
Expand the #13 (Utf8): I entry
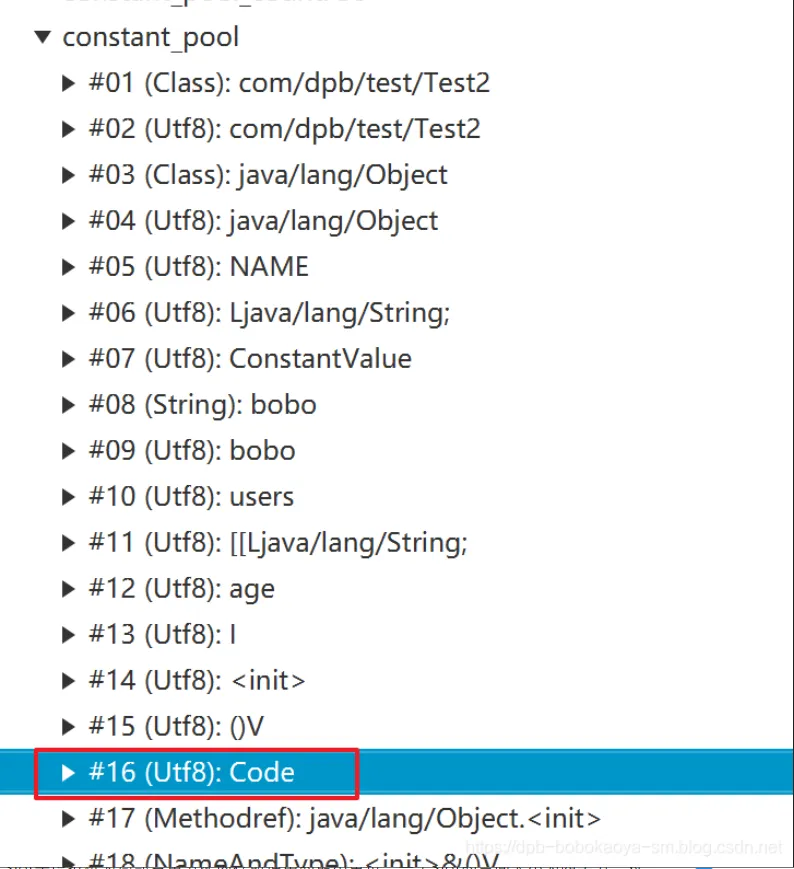tap(68, 635)
